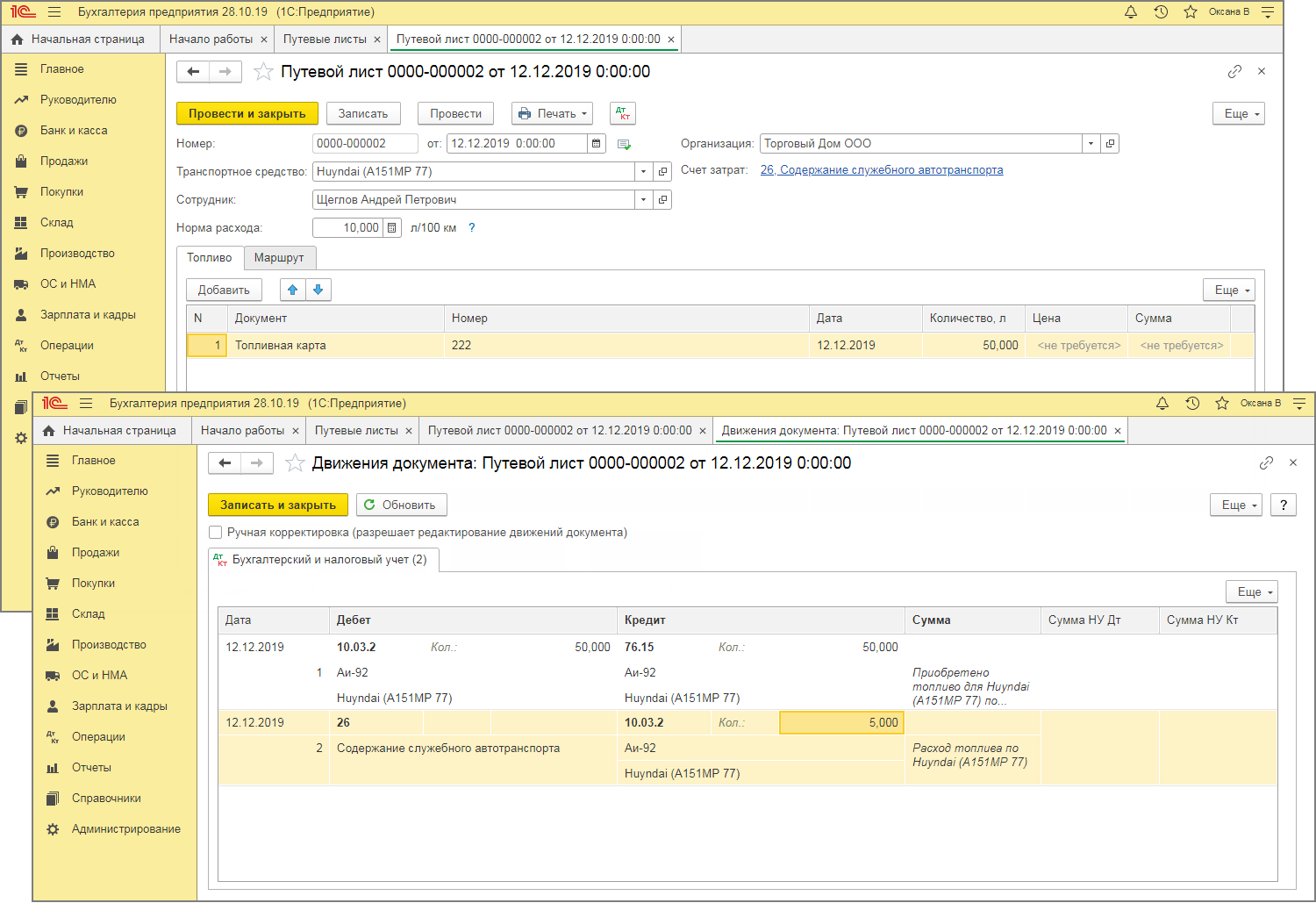
Task: Open the Печать dropdown menu
Action: [552, 113]
